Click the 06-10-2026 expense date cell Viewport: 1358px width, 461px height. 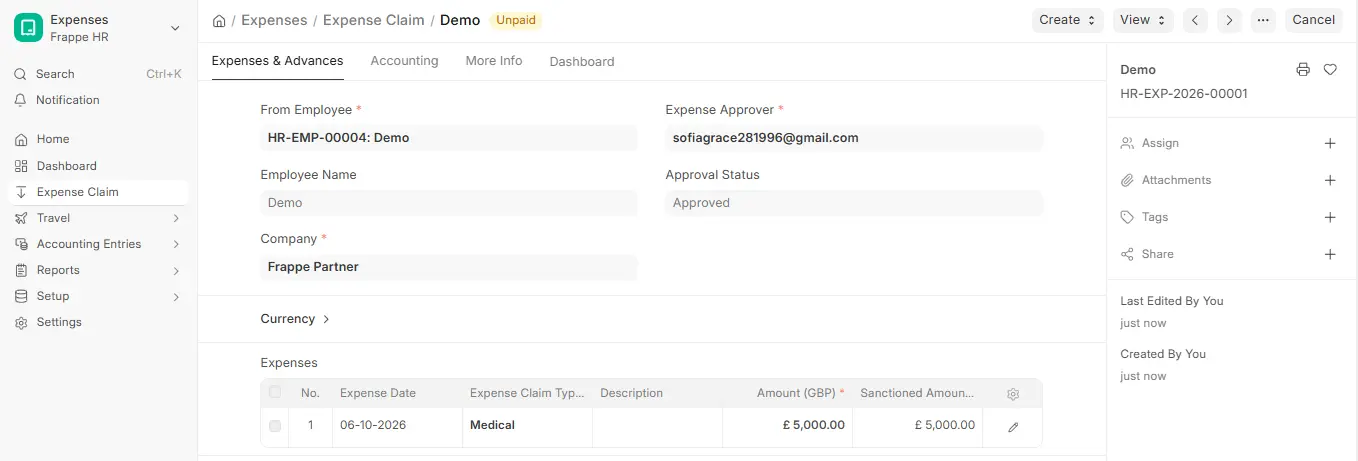pos(397,426)
